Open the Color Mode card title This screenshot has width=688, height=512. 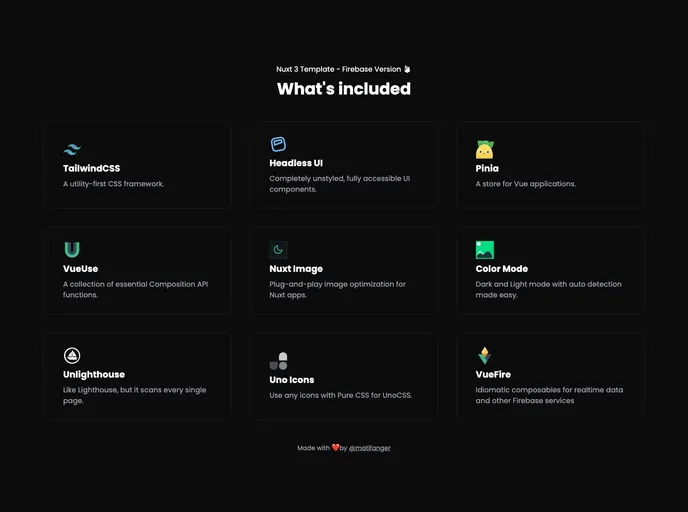tap(501, 269)
